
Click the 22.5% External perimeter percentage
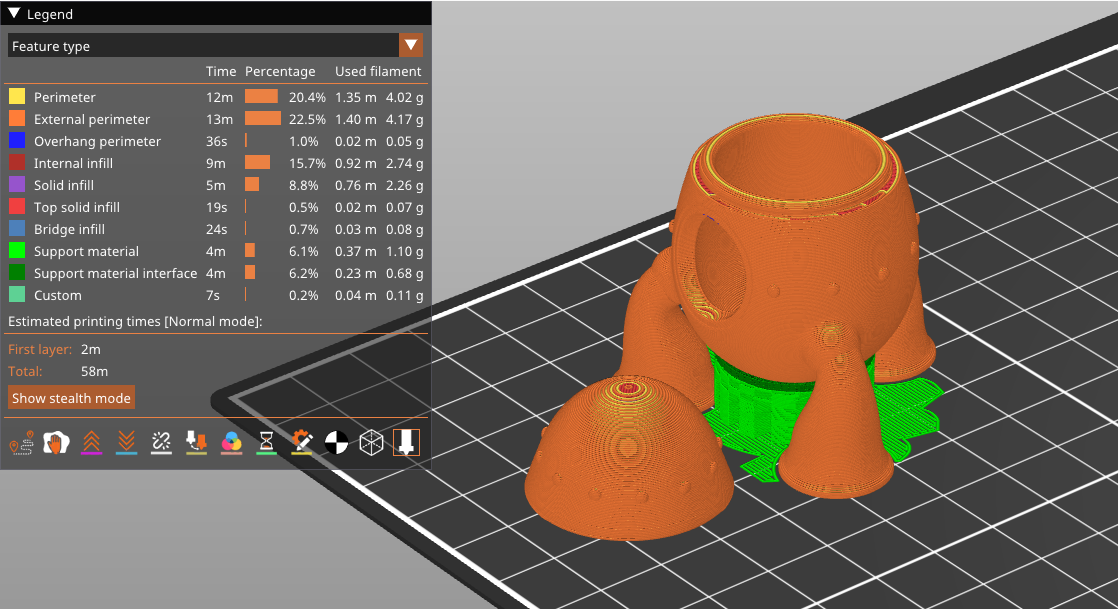pyautogui.click(x=307, y=119)
